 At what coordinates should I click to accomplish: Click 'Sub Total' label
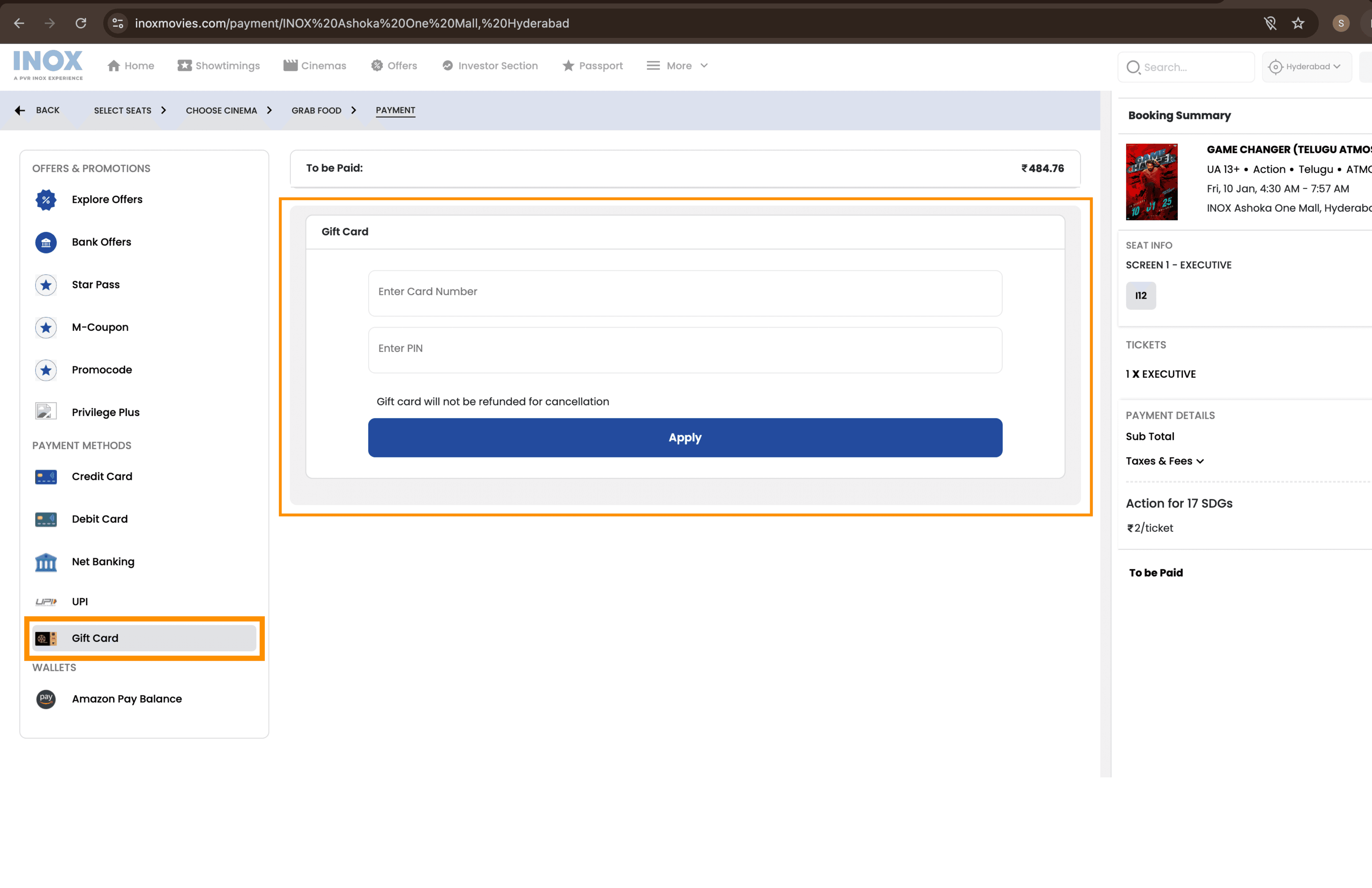[x=1150, y=437]
